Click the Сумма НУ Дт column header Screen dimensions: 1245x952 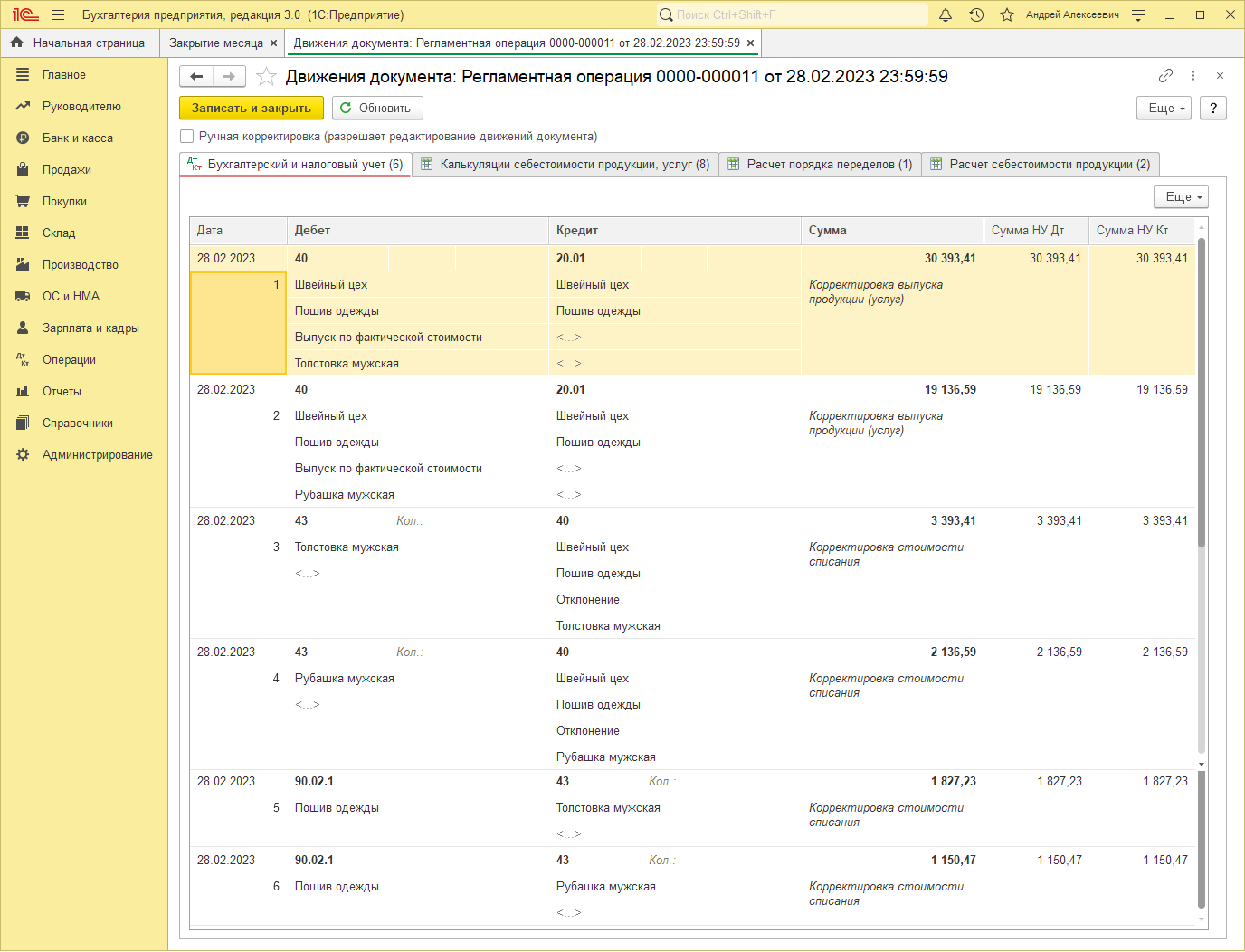pyautogui.click(x=1036, y=231)
